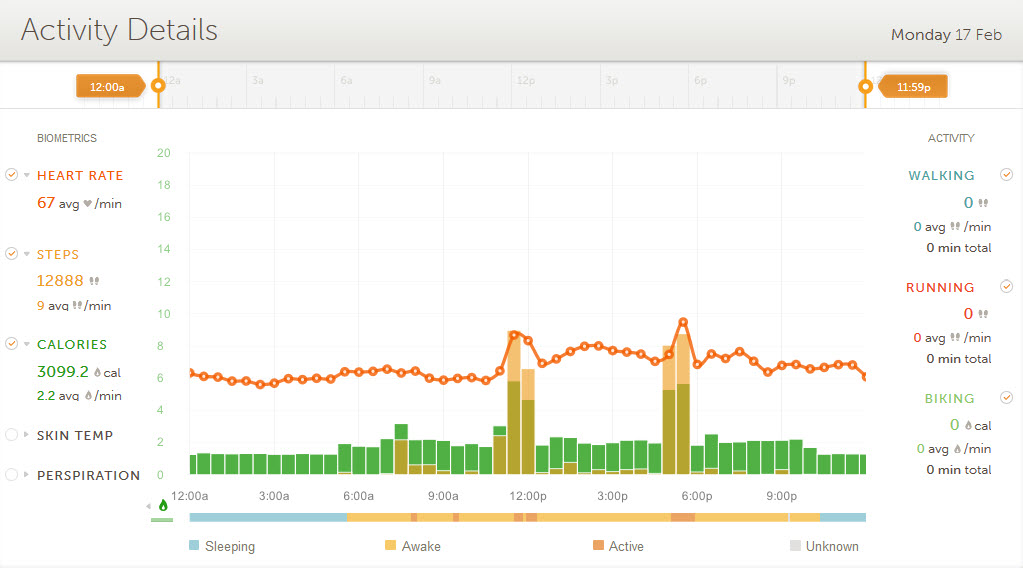Image resolution: width=1023 pixels, height=568 pixels.
Task: Click the heart icon next to 67 avg
Action: pos(87,203)
